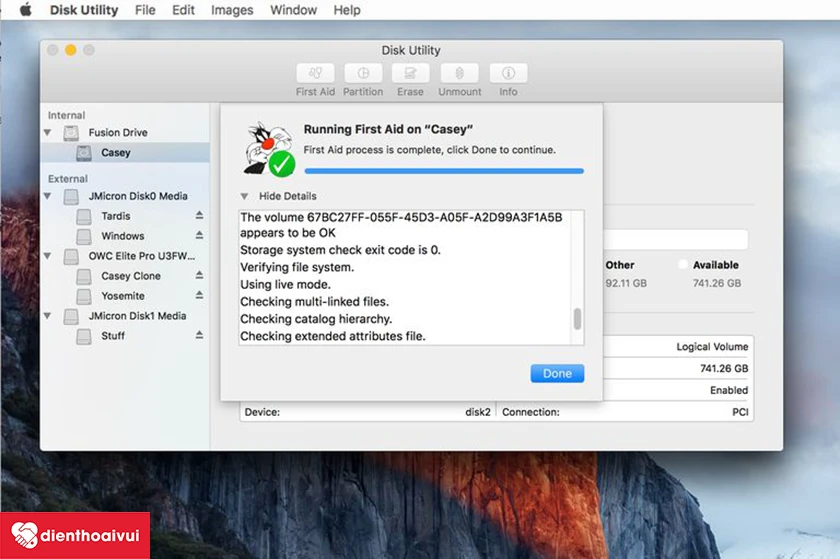The image size is (840, 559).
Task: Click the Tardis volume icon
Action: pyautogui.click(x=84, y=216)
